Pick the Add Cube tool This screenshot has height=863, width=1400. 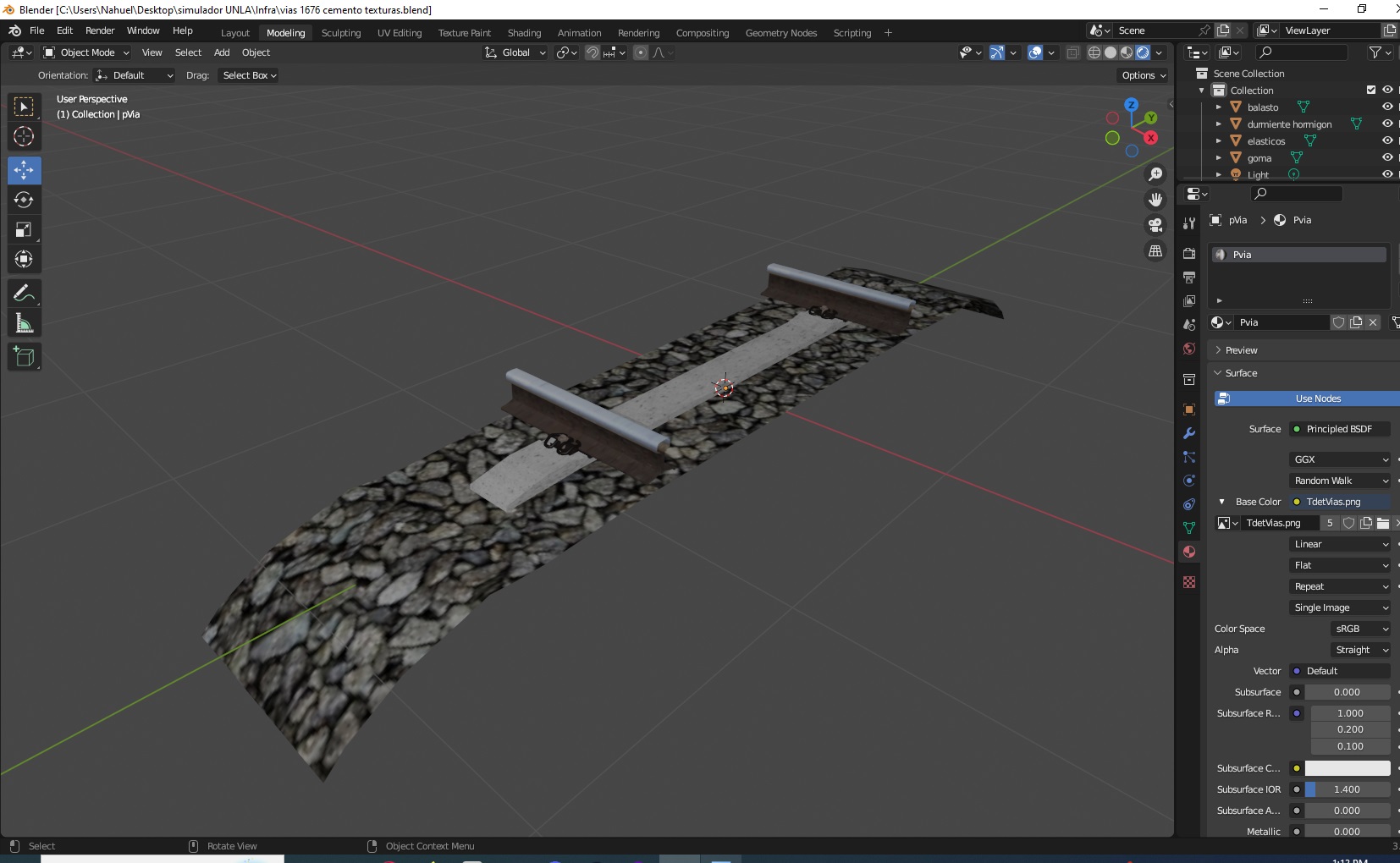click(x=24, y=357)
